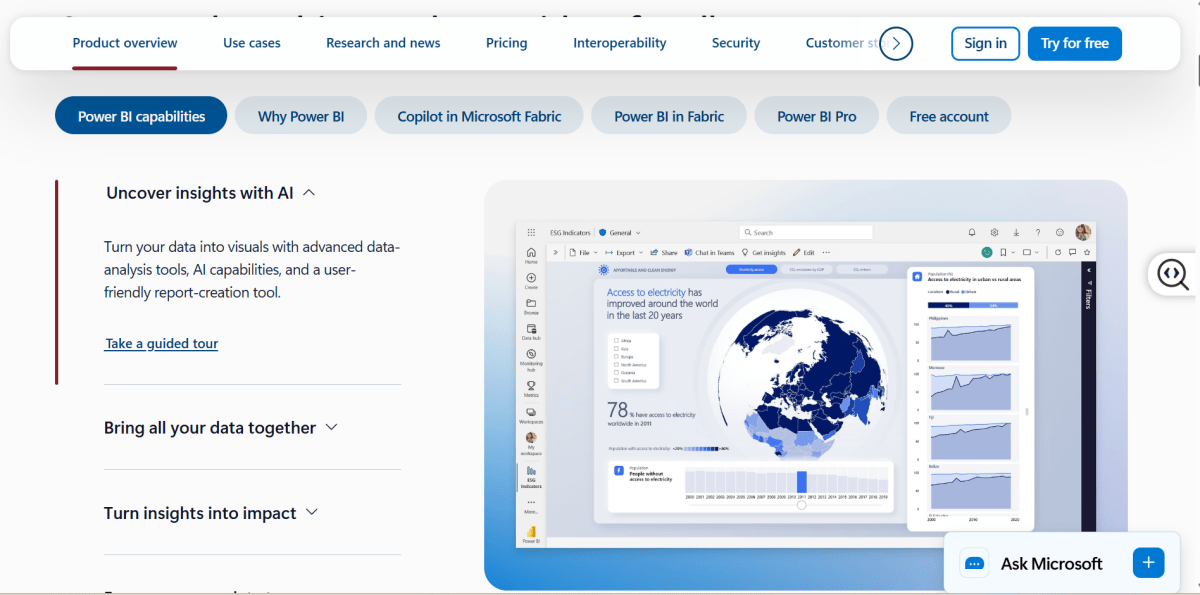Open the app launcher waffle icon in Power BI preview
Viewport: 1200px width, 595px height.
pos(531,232)
